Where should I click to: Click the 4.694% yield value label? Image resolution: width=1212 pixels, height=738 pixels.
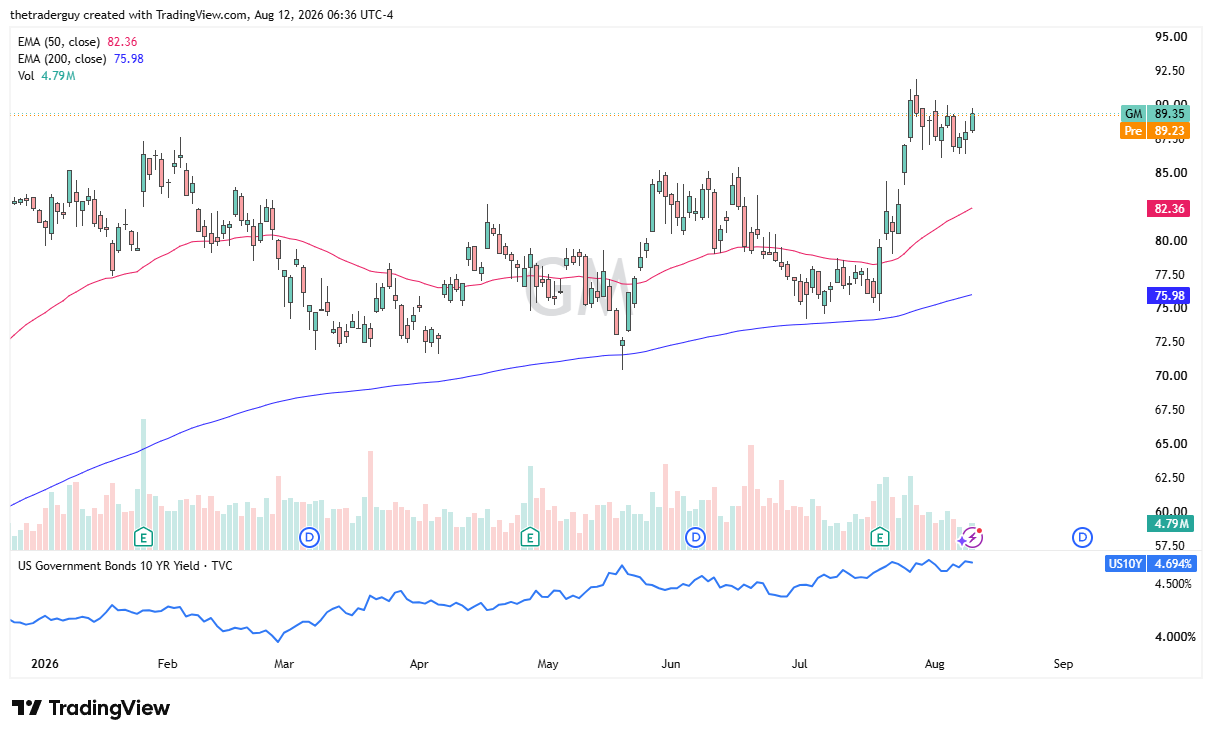point(1173,564)
